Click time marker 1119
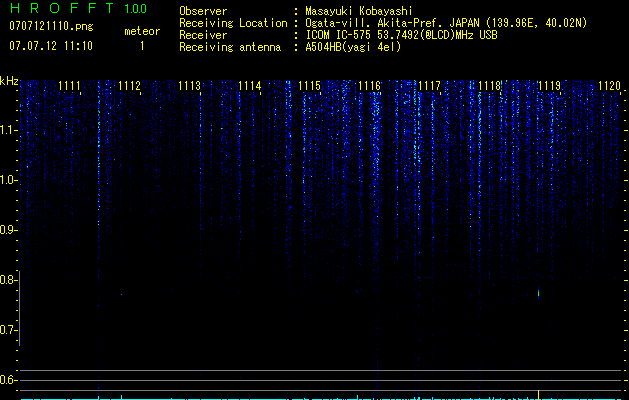This screenshot has width=629, height=400. pyautogui.click(x=550, y=86)
